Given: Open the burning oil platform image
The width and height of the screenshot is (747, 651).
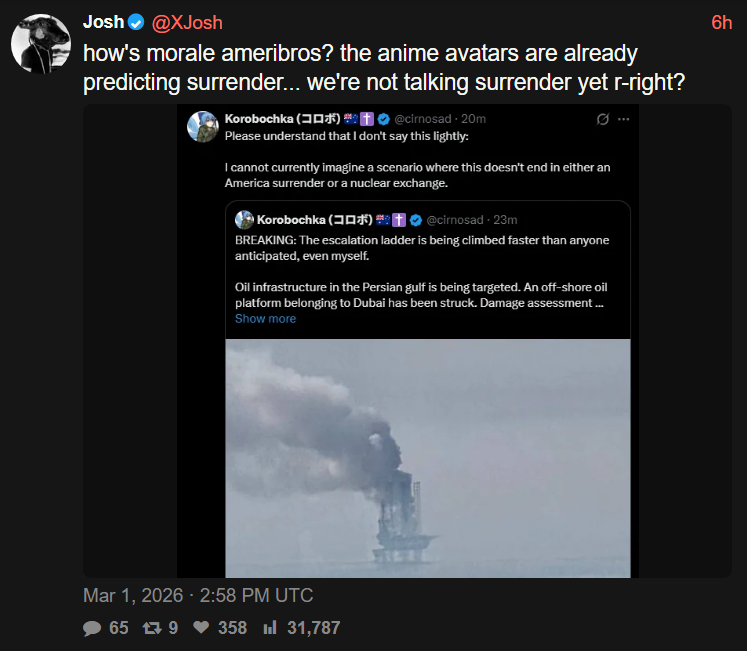Looking at the screenshot, I should 428,458.
